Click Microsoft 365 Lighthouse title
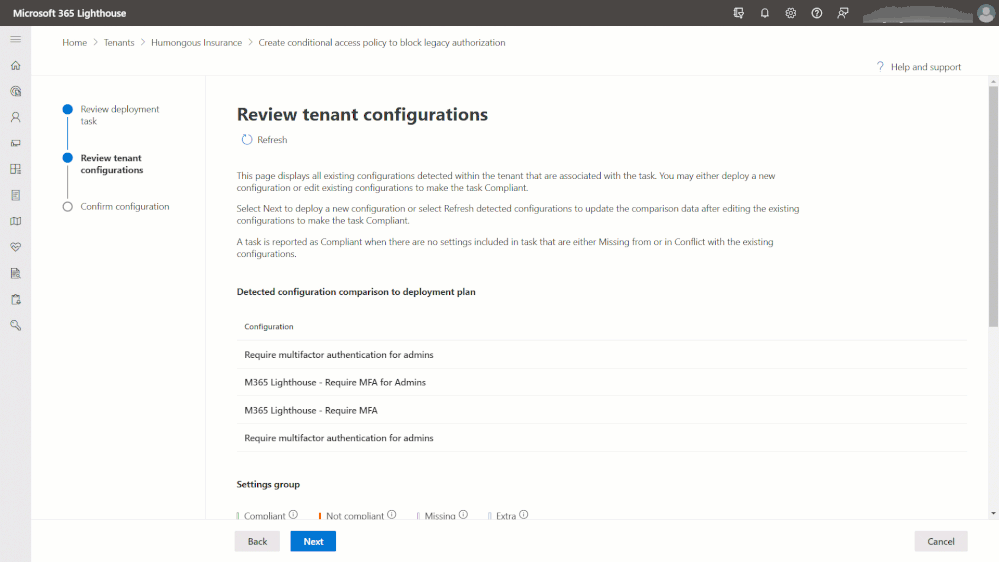This screenshot has height=562, width=999. [x=69, y=13]
